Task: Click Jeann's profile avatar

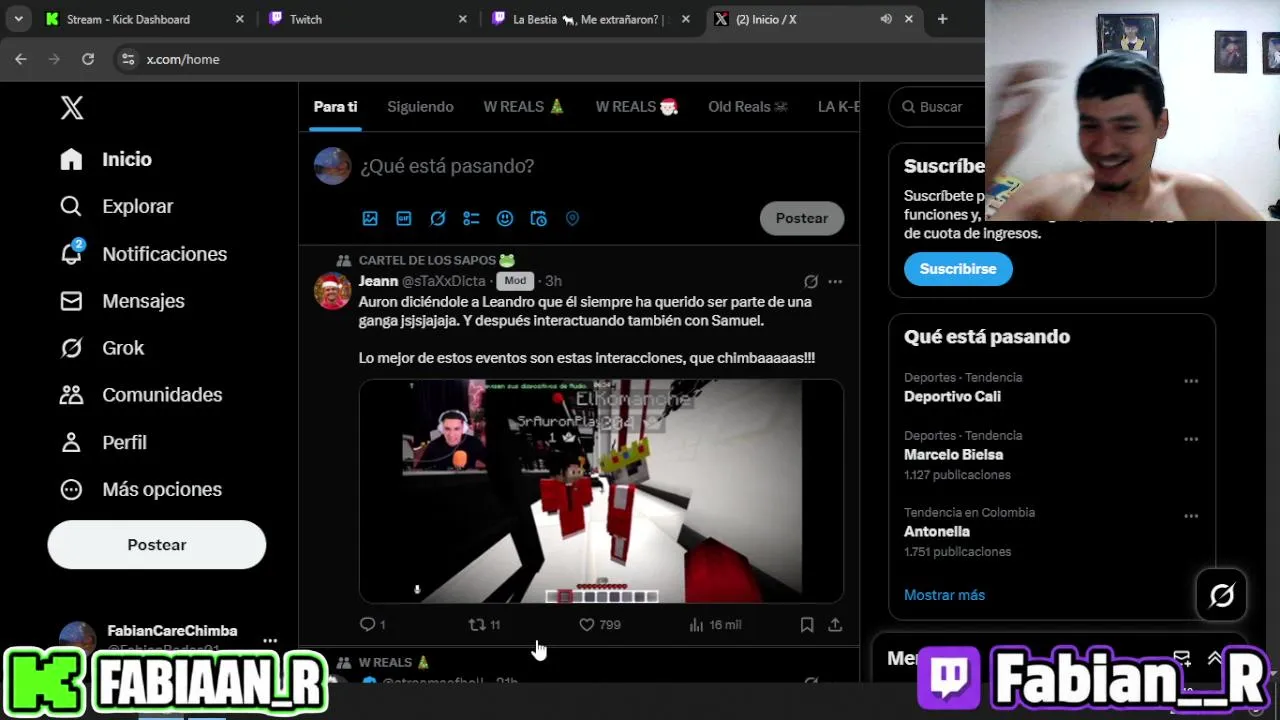Action: [x=333, y=291]
